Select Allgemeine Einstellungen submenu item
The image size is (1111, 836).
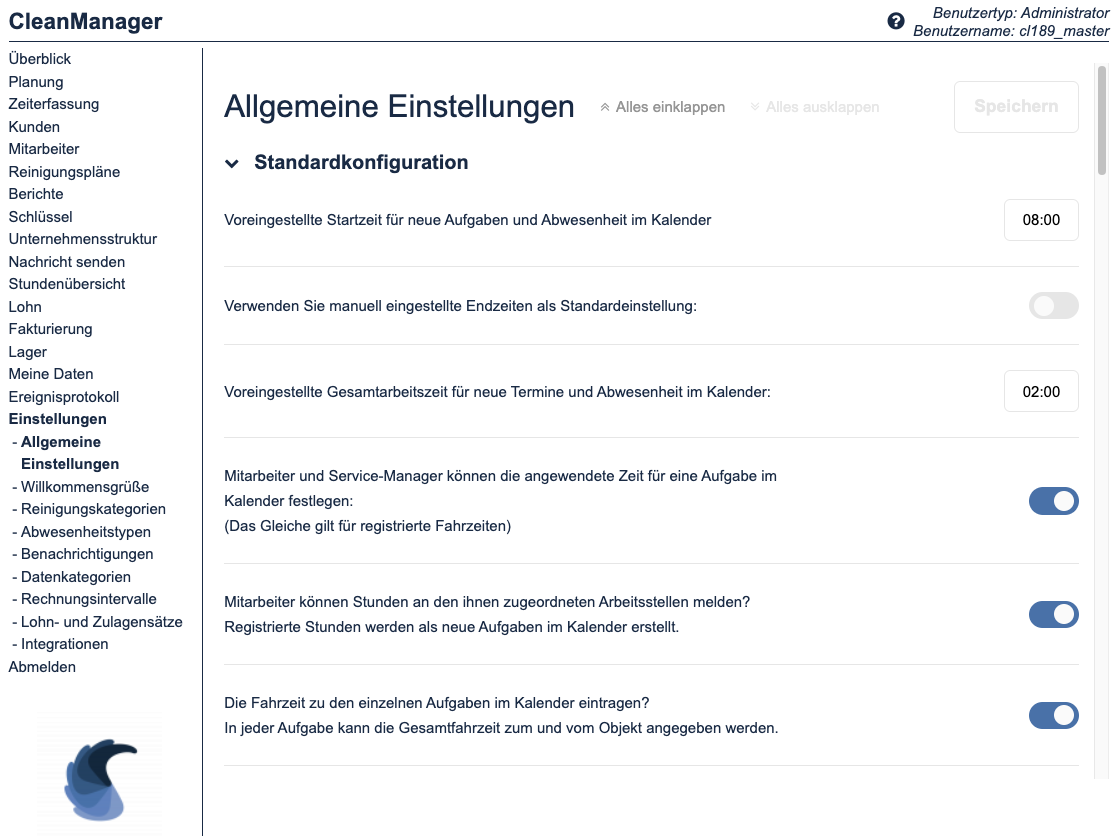click(70, 453)
